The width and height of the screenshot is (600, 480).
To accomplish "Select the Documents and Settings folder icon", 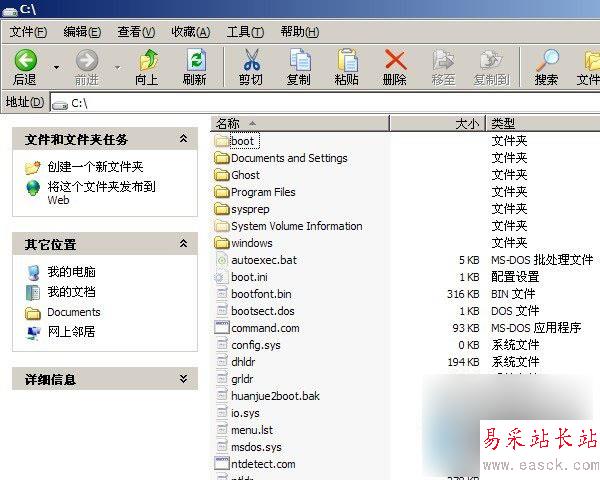I will 222,158.
